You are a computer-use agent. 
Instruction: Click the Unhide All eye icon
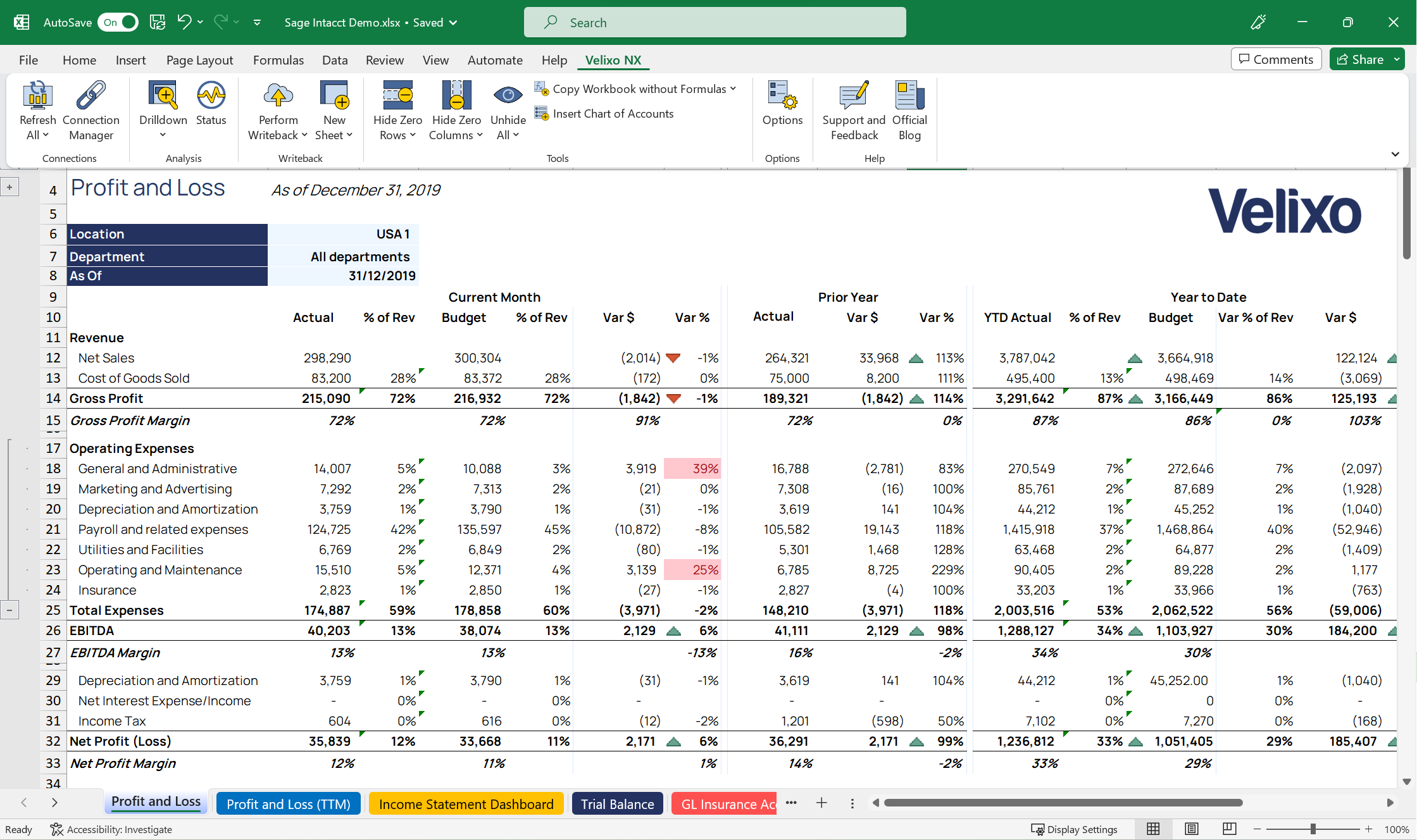coord(508,95)
